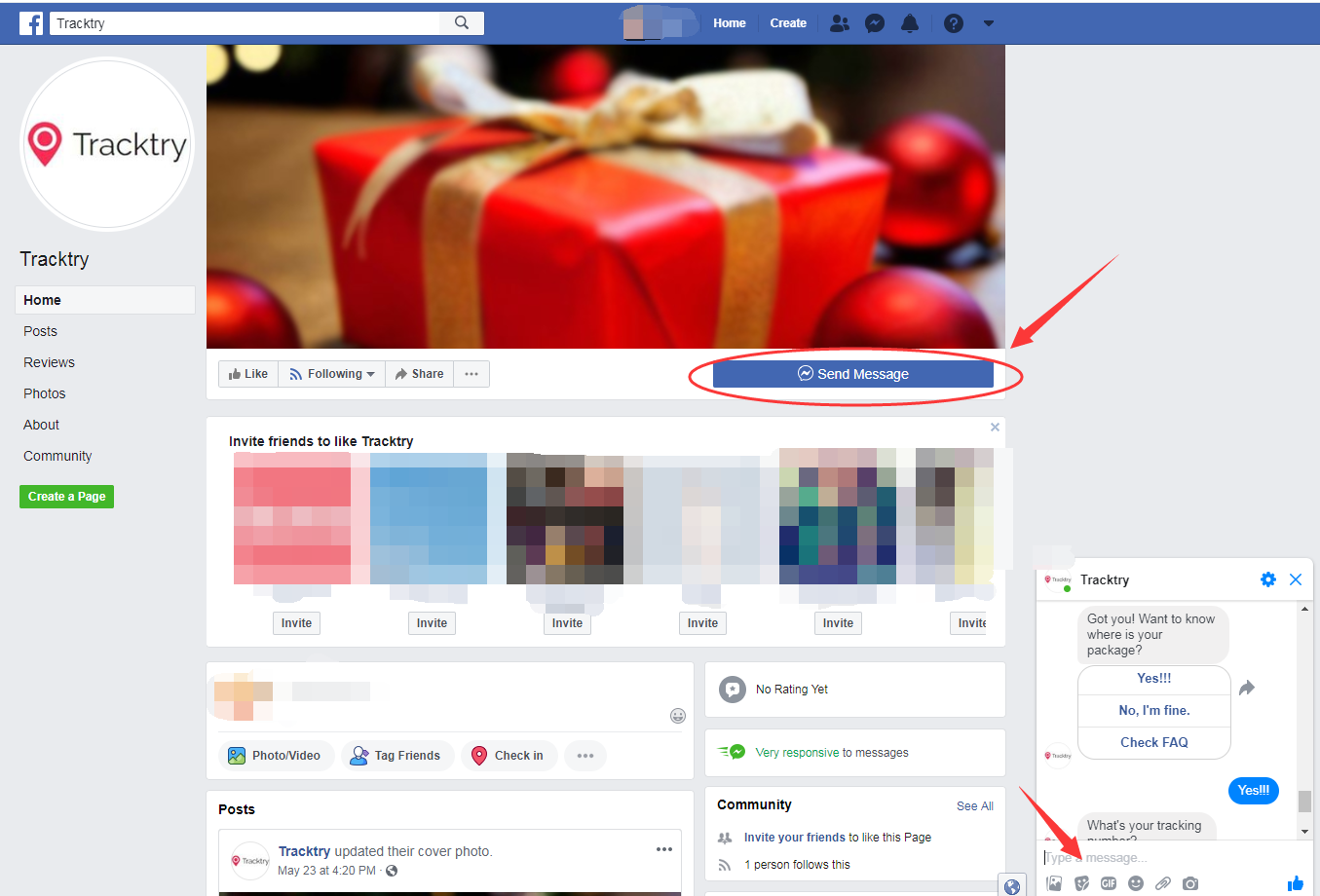Click the Yes!!! quick reply option
Screen dimensions: 1320x896
pos(1154,679)
